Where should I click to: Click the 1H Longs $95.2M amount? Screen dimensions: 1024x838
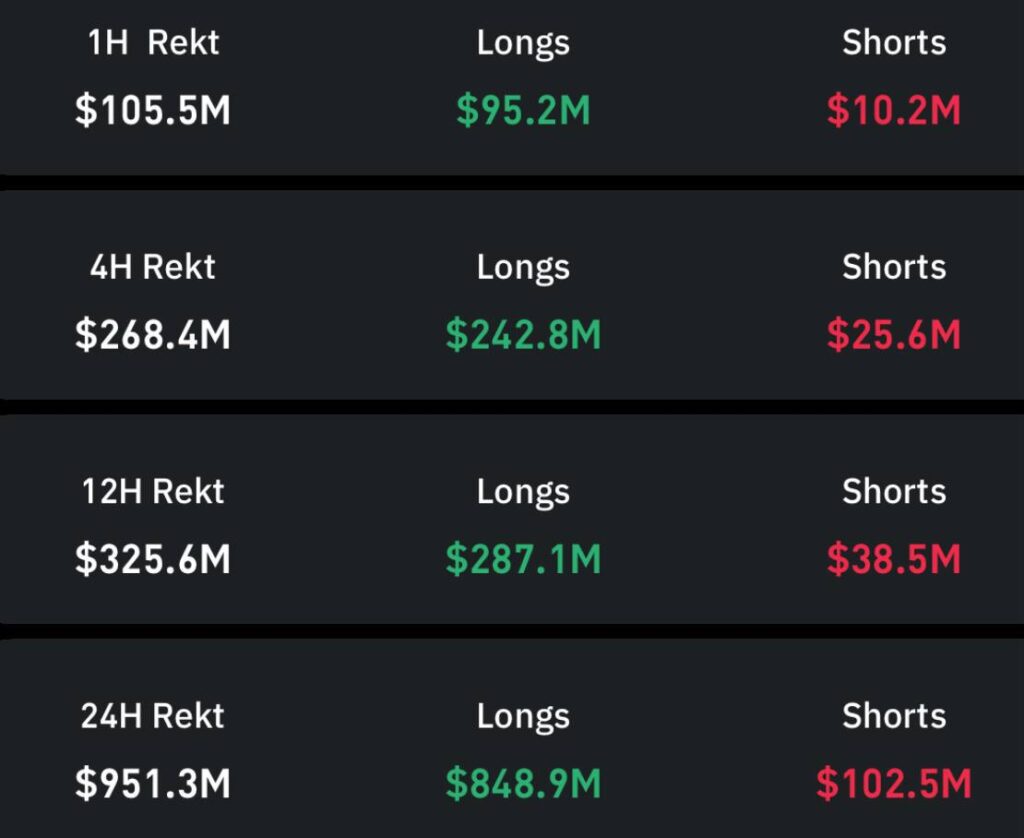[523, 110]
